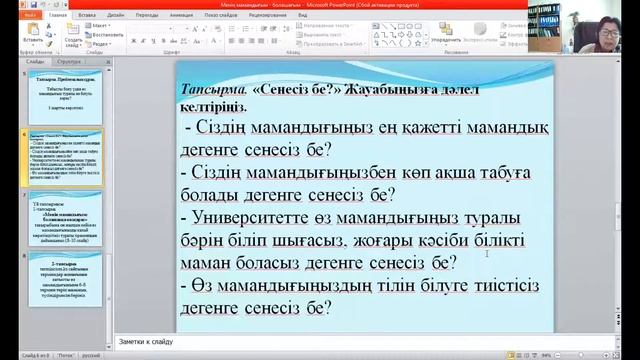Select the right arrow shape in gallery
The height and width of the screenshot is (360, 640).
pyautogui.click(x=401, y=35)
